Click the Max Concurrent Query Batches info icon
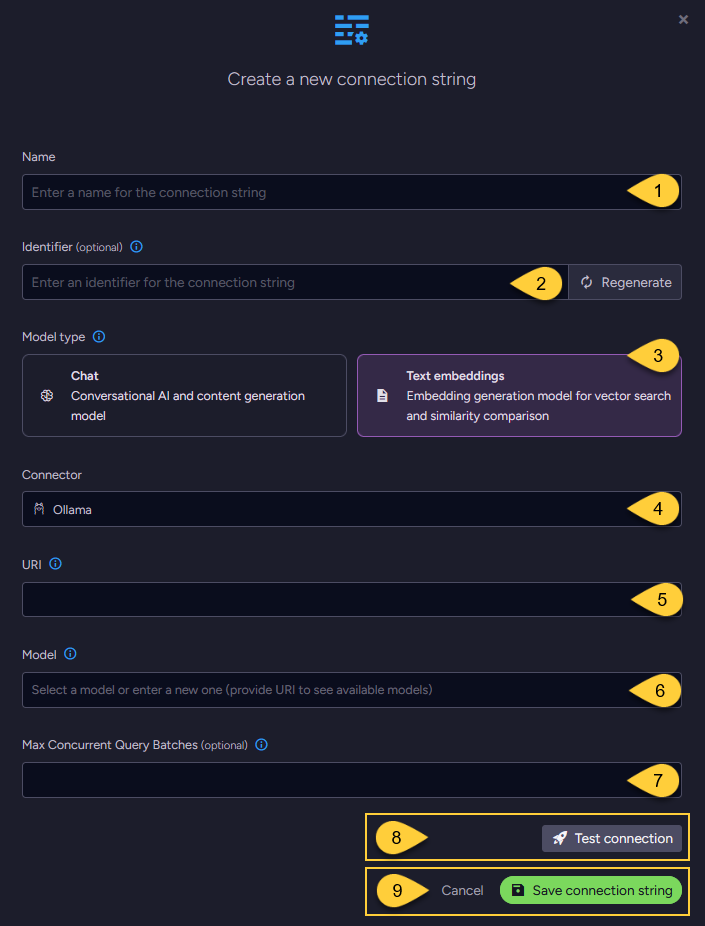Viewport: 705px width, 926px height. pyautogui.click(x=261, y=745)
